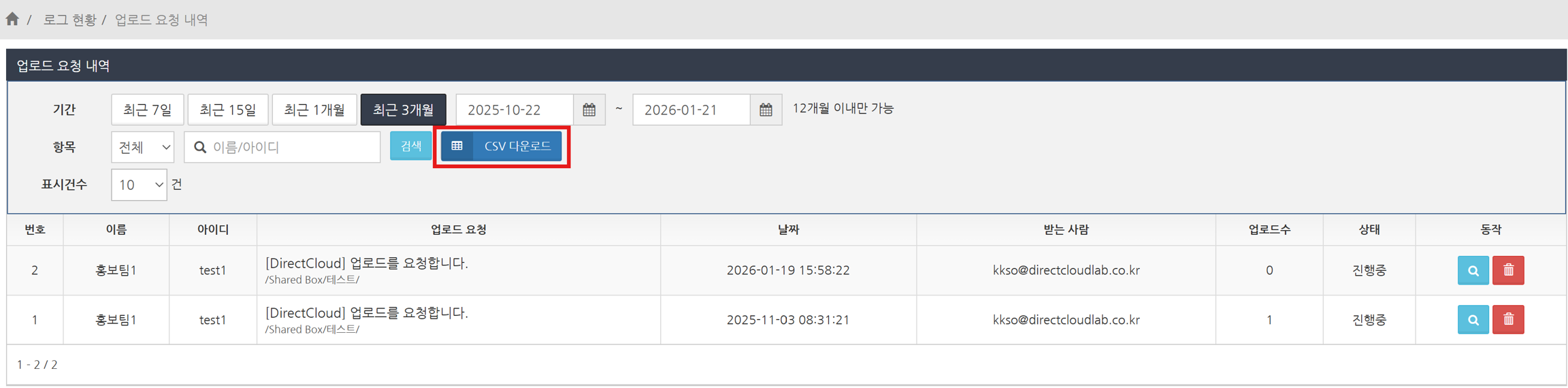Click the CSV 다운로드 button
This screenshot has height=388, width=1568.
[x=502, y=146]
